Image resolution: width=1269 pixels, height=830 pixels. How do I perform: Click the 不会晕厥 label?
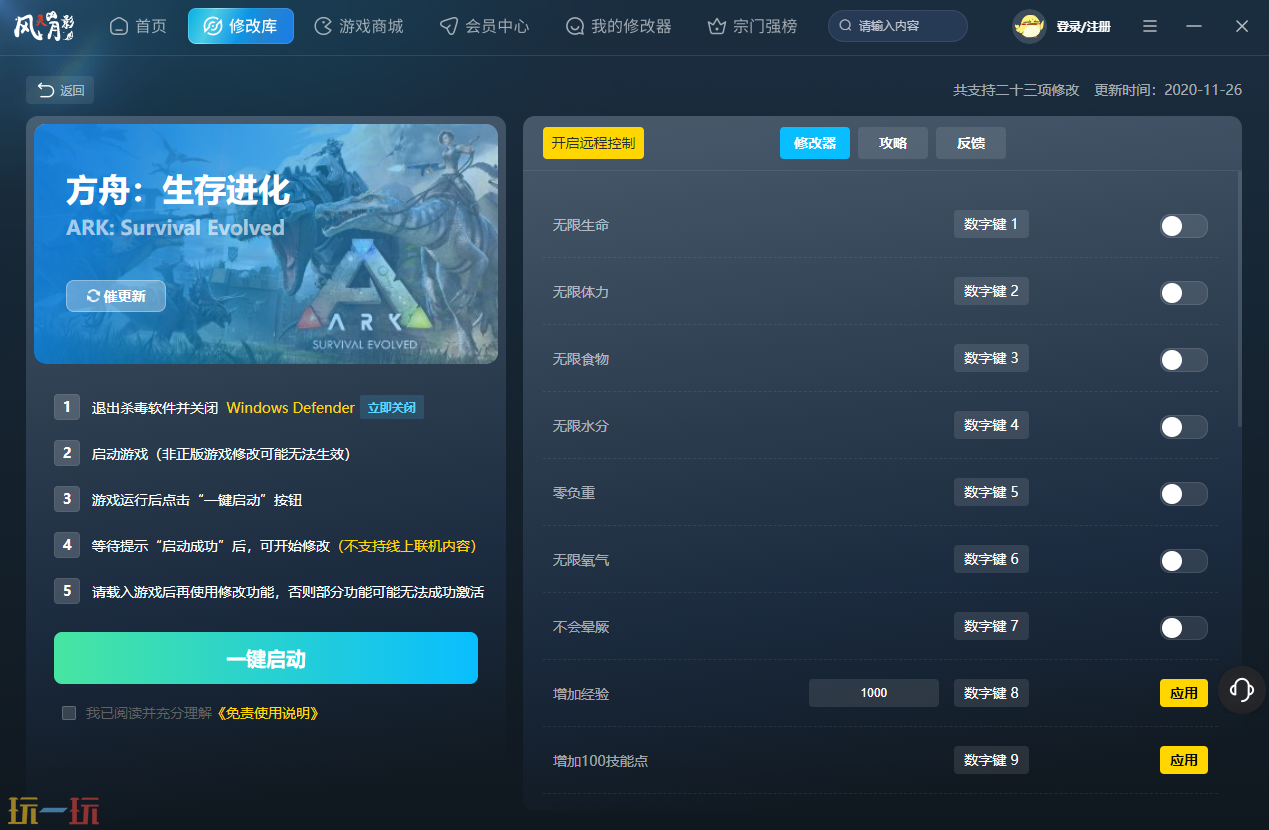pyautogui.click(x=581, y=627)
